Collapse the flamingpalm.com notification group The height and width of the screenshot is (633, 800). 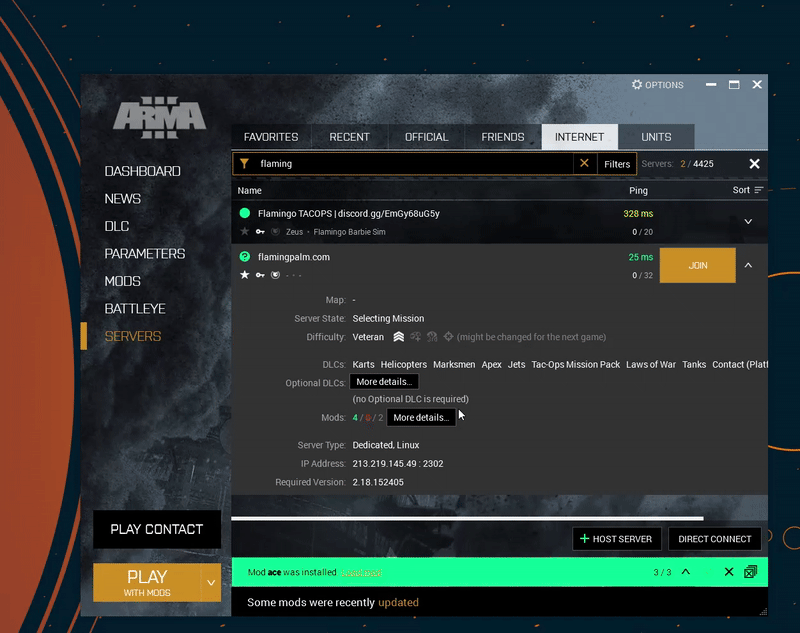pyautogui.click(x=685, y=572)
